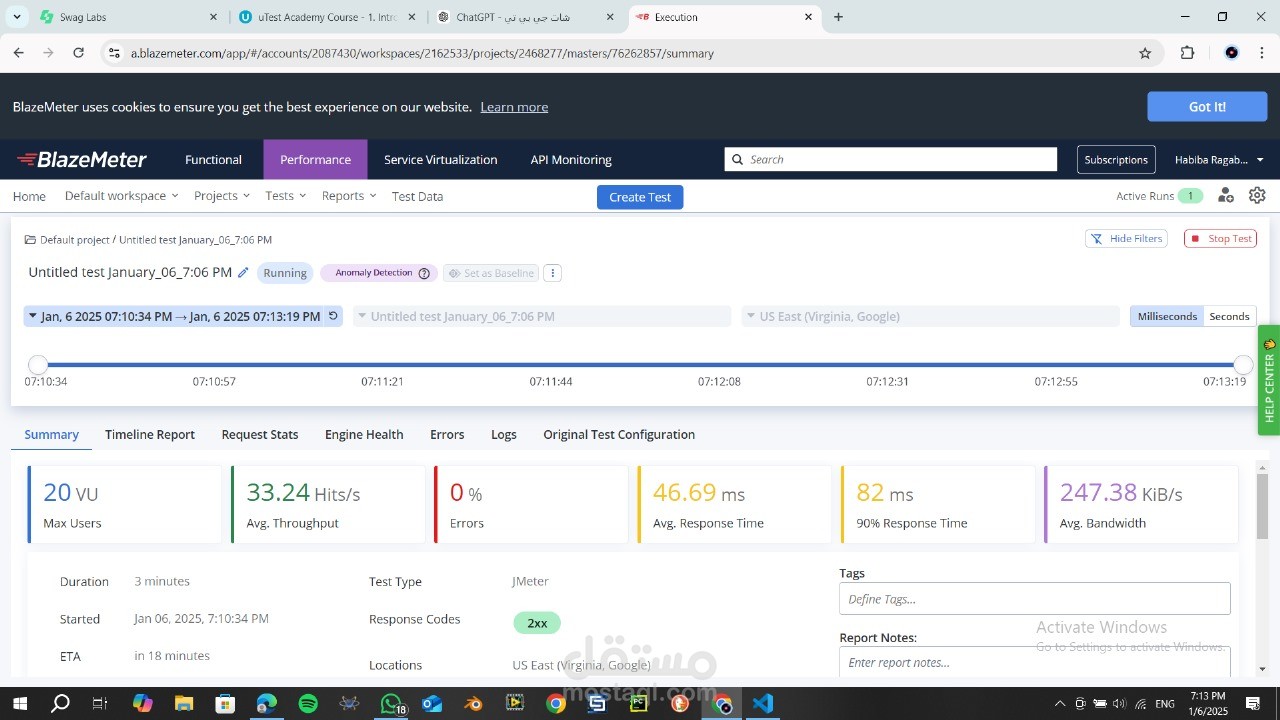View site information icon in address bar
1280x720 pixels.
[114, 53]
